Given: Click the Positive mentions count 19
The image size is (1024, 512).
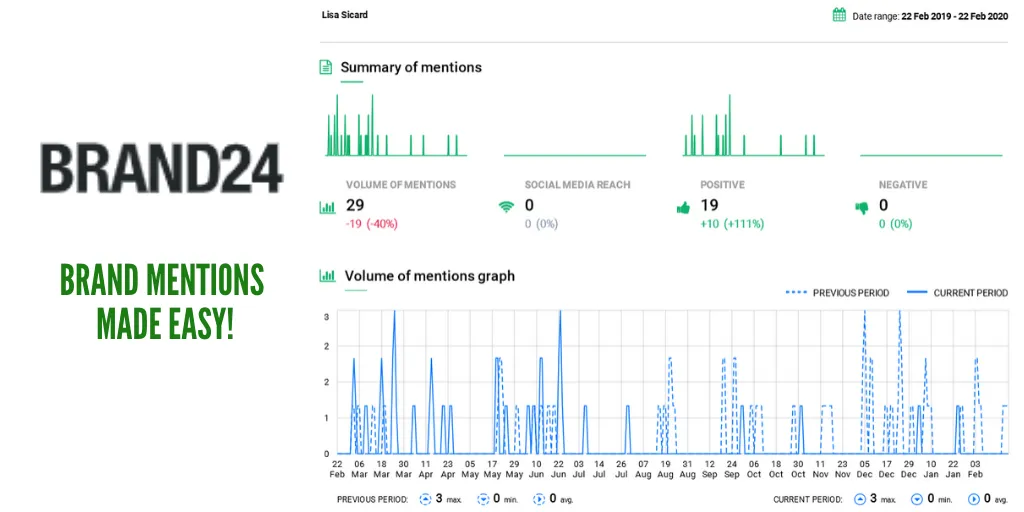Looking at the screenshot, I should [x=710, y=206].
